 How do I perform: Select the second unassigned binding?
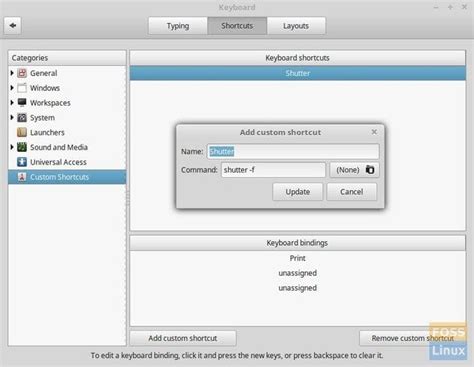[298, 288]
